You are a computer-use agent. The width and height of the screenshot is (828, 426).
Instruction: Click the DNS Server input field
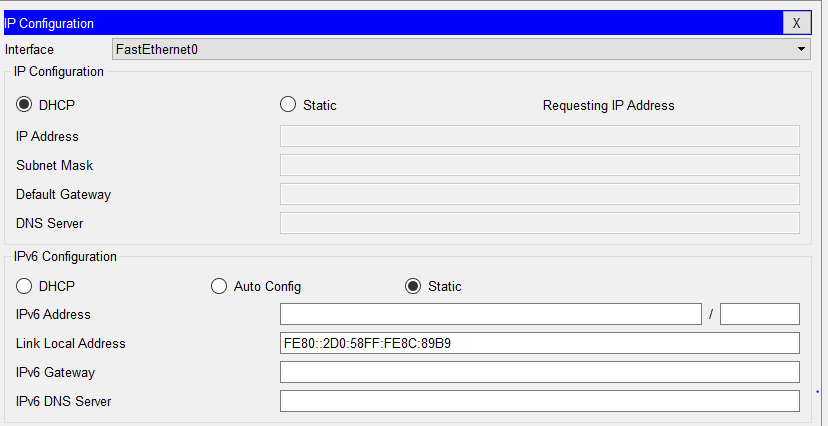click(540, 223)
